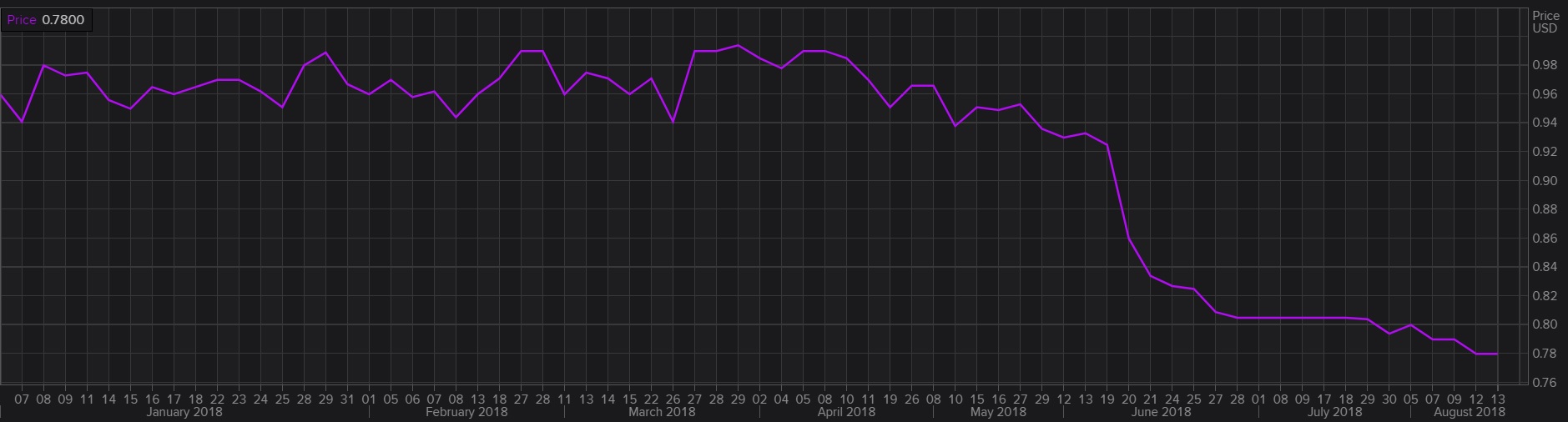Viewport: 1568px width, 422px height.
Task: Click the last date tick labeled 13
Action: tap(1498, 399)
